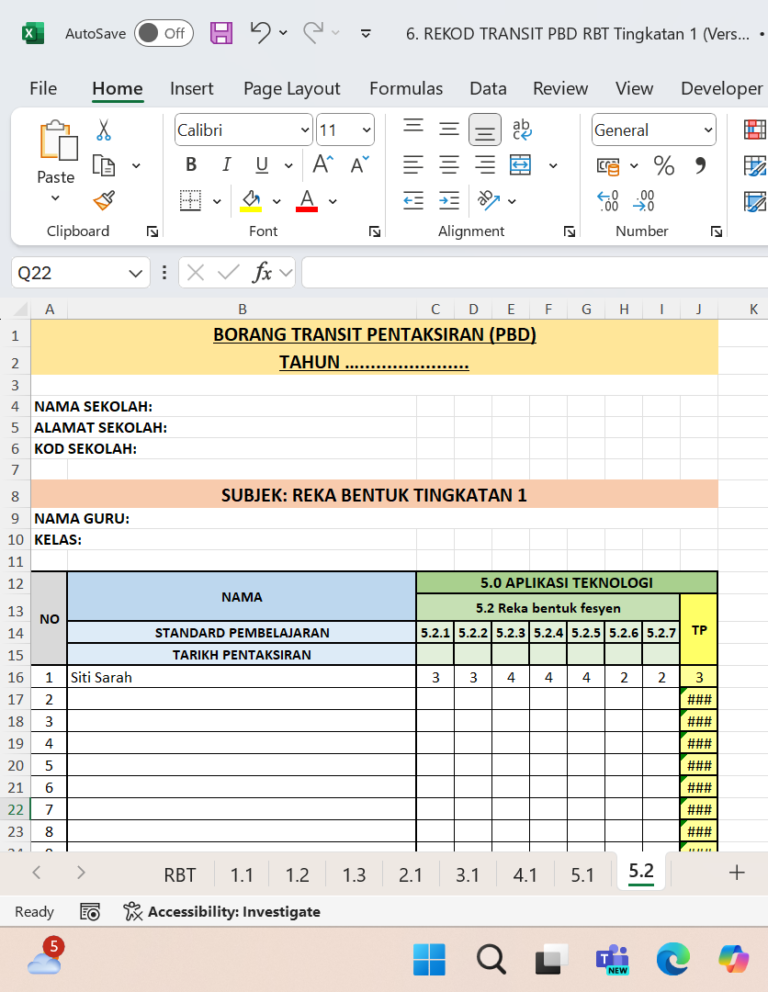Screen dimensions: 768x992
Task: Click the Increase Decimal icon
Action: [x=608, y=201]
